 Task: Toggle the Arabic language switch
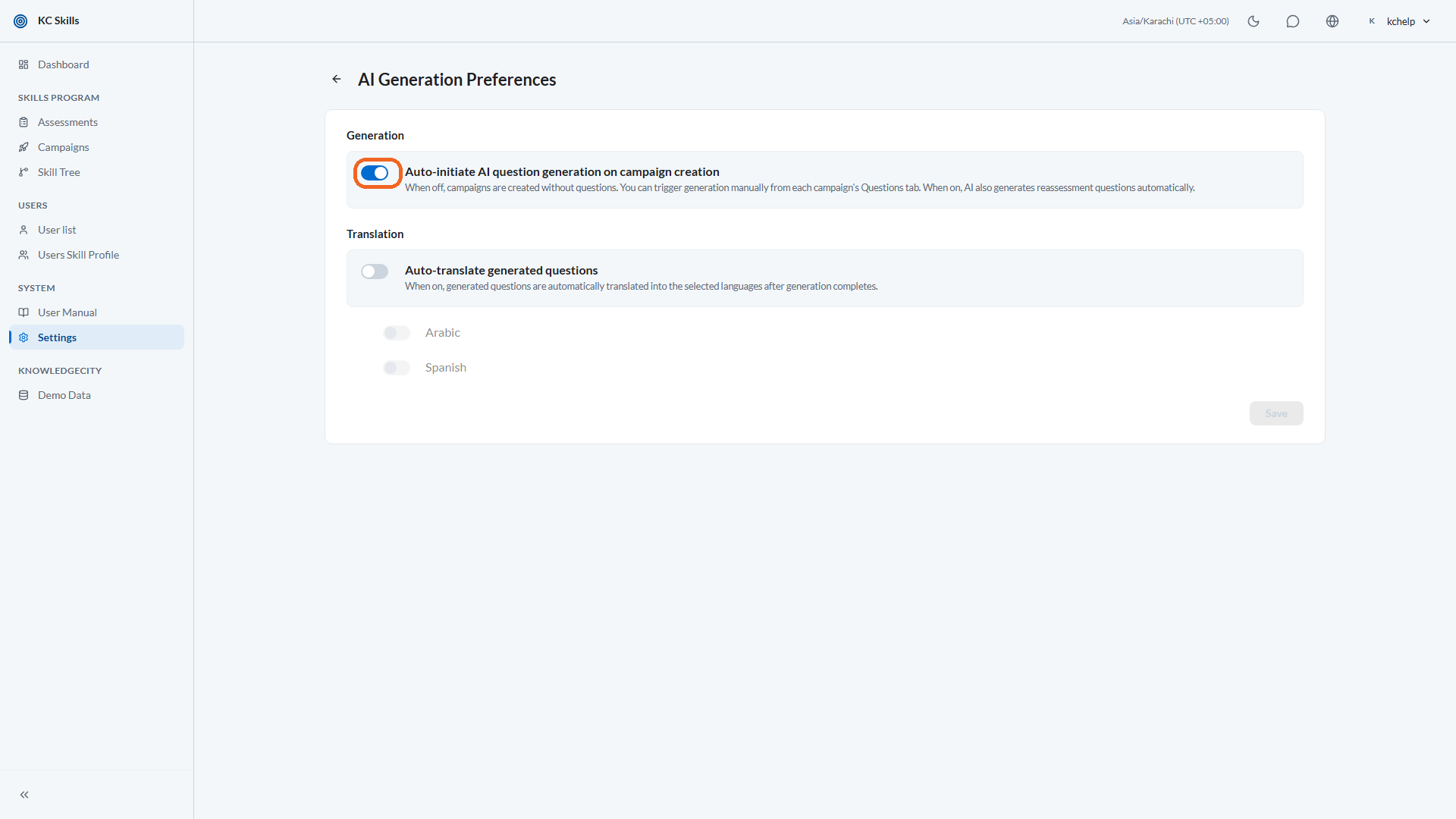click(x=397, y=333)
